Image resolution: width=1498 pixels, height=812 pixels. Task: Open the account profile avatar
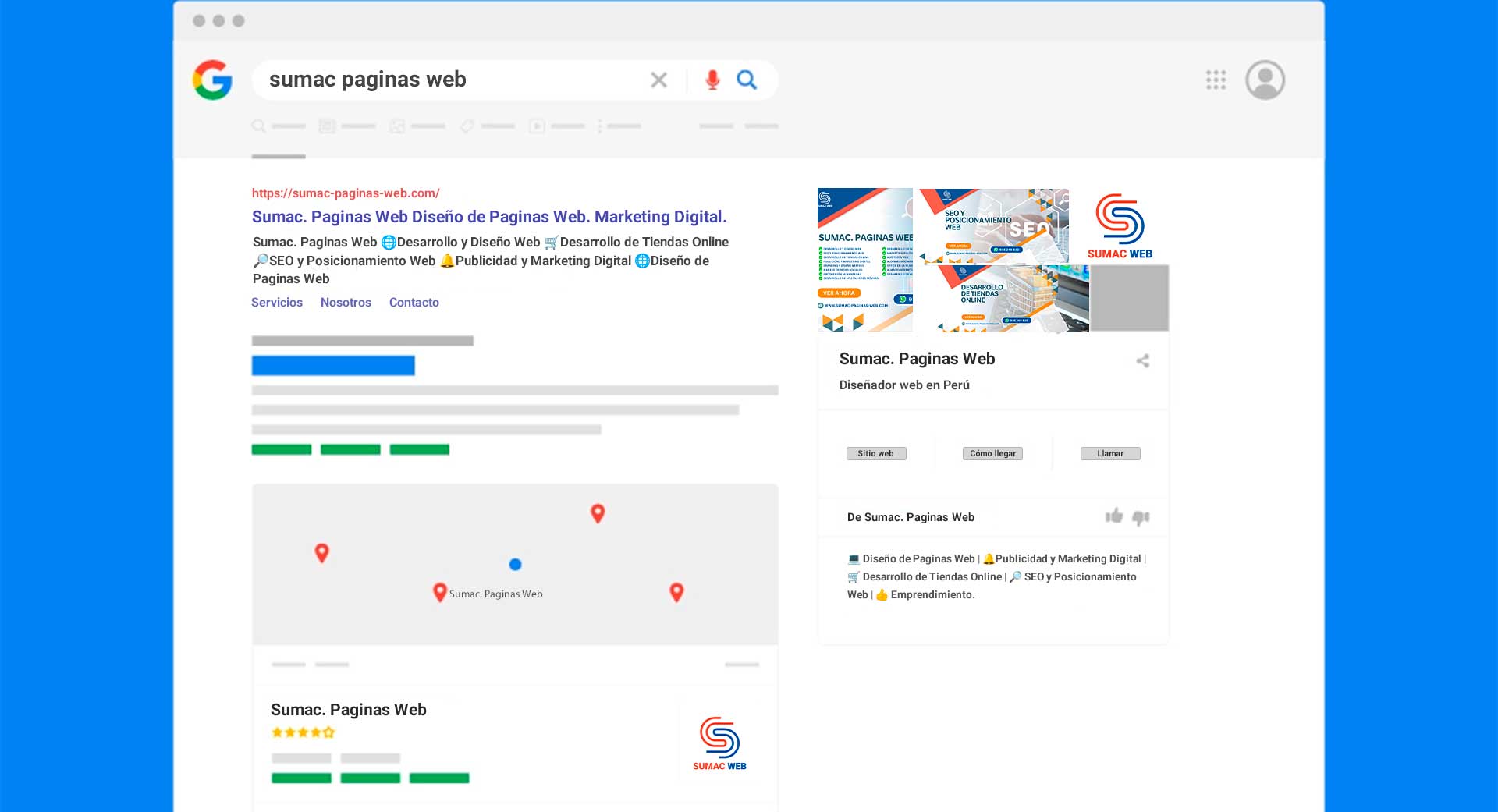[x=1265, y=80]
